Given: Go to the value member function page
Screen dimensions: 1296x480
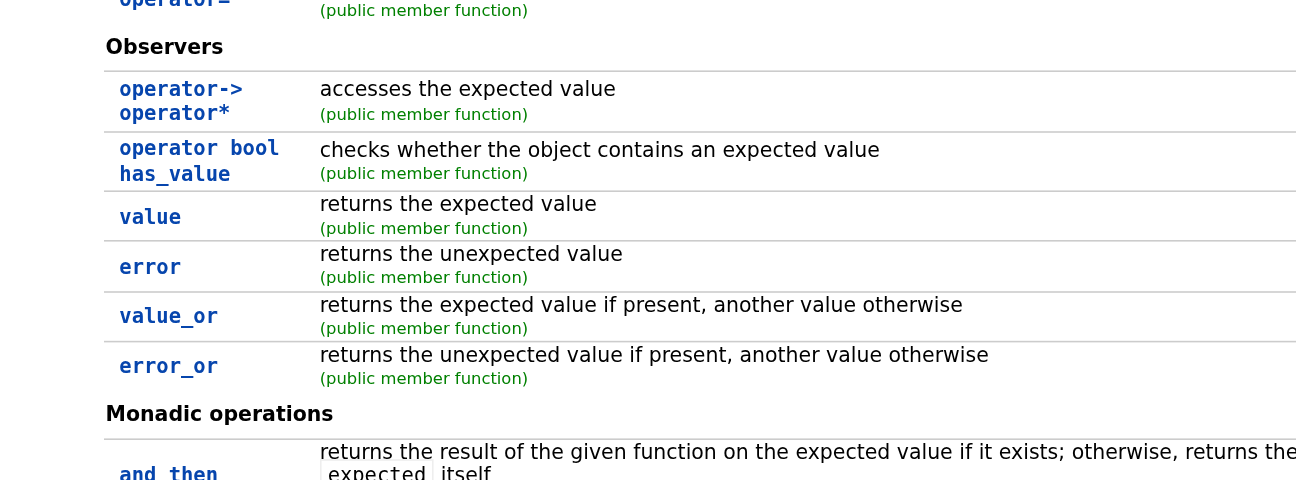Looking at the screenshot, I should [x=150, y=218].
